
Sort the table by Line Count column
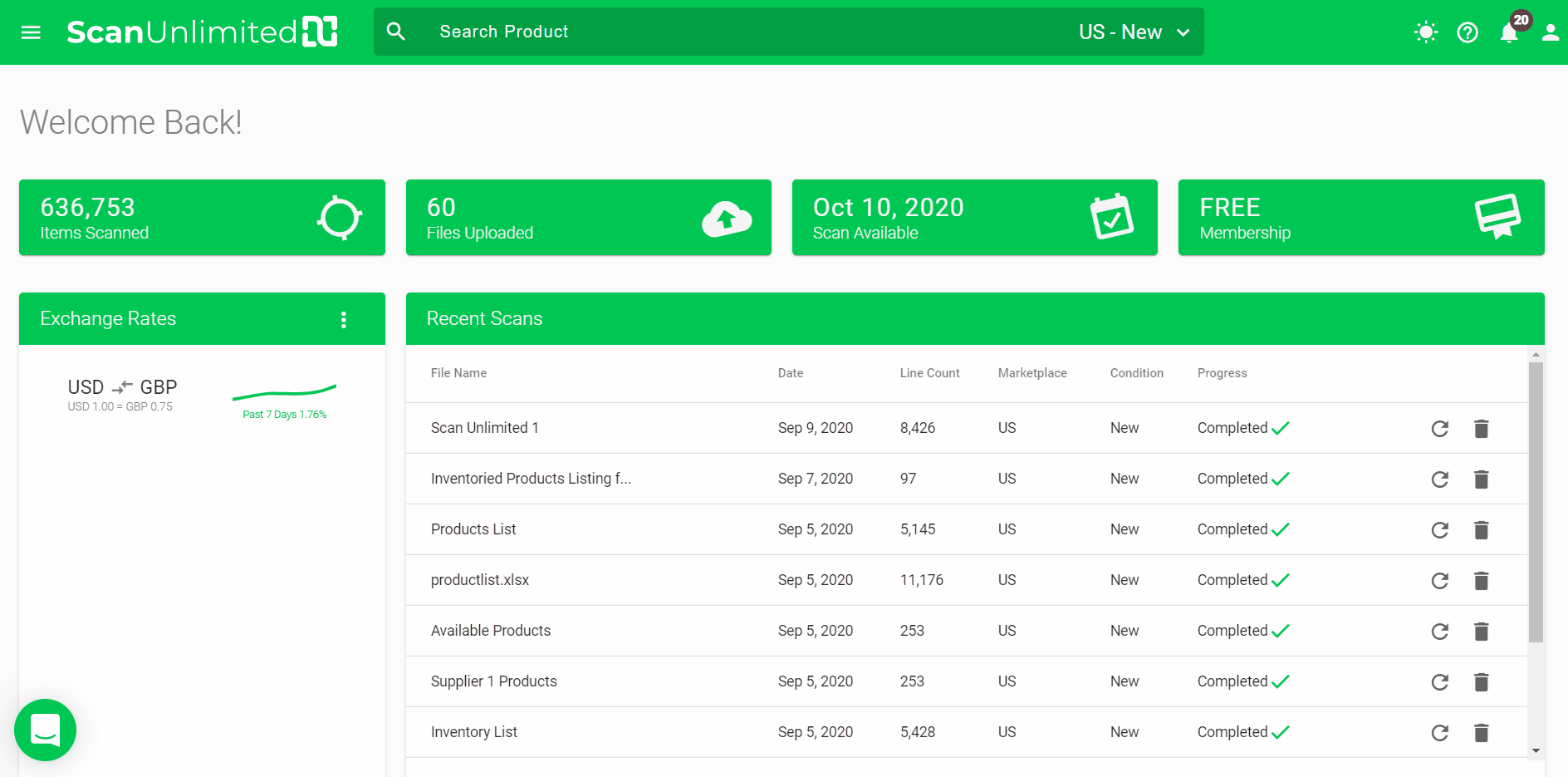(x=929, y=373)
